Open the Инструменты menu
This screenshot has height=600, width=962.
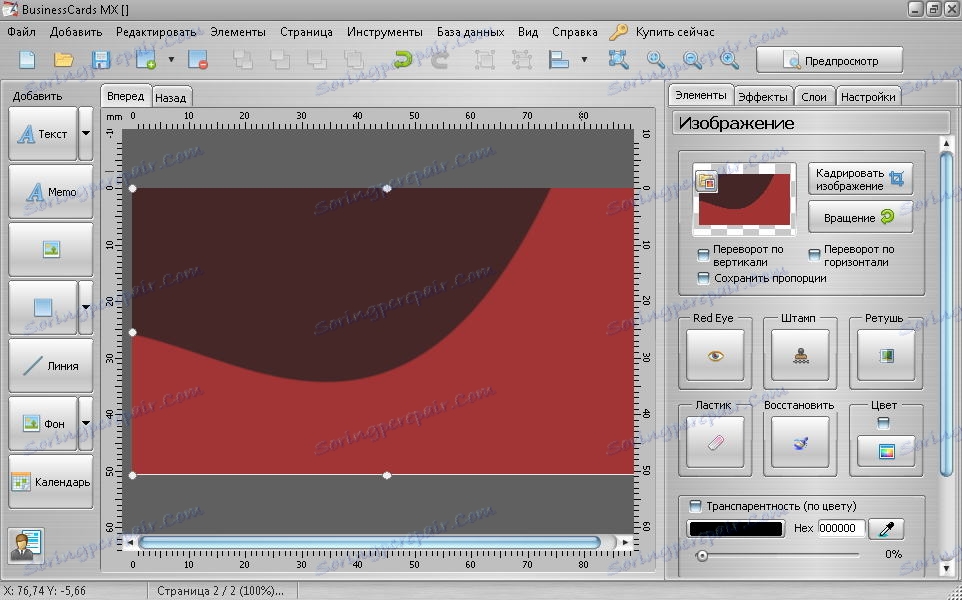(384, 32)
